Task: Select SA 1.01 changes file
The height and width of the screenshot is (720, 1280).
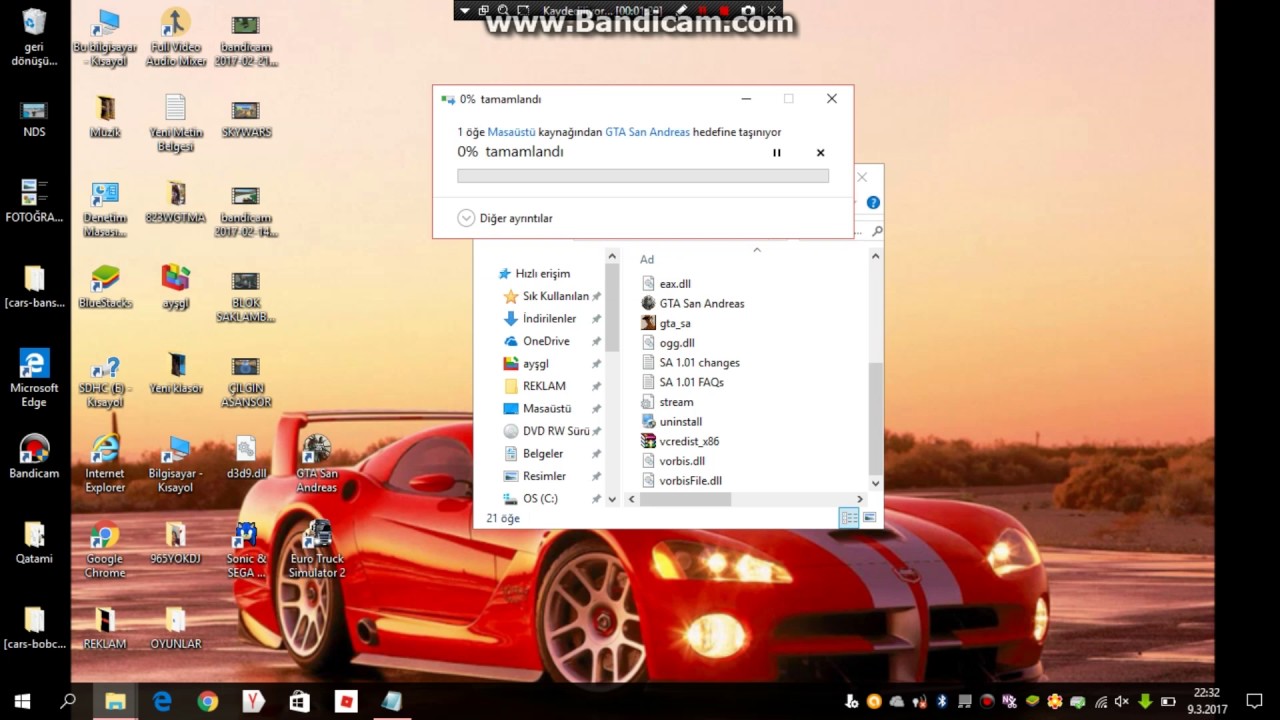Action: pyautogui.click(x=690, y=363)
